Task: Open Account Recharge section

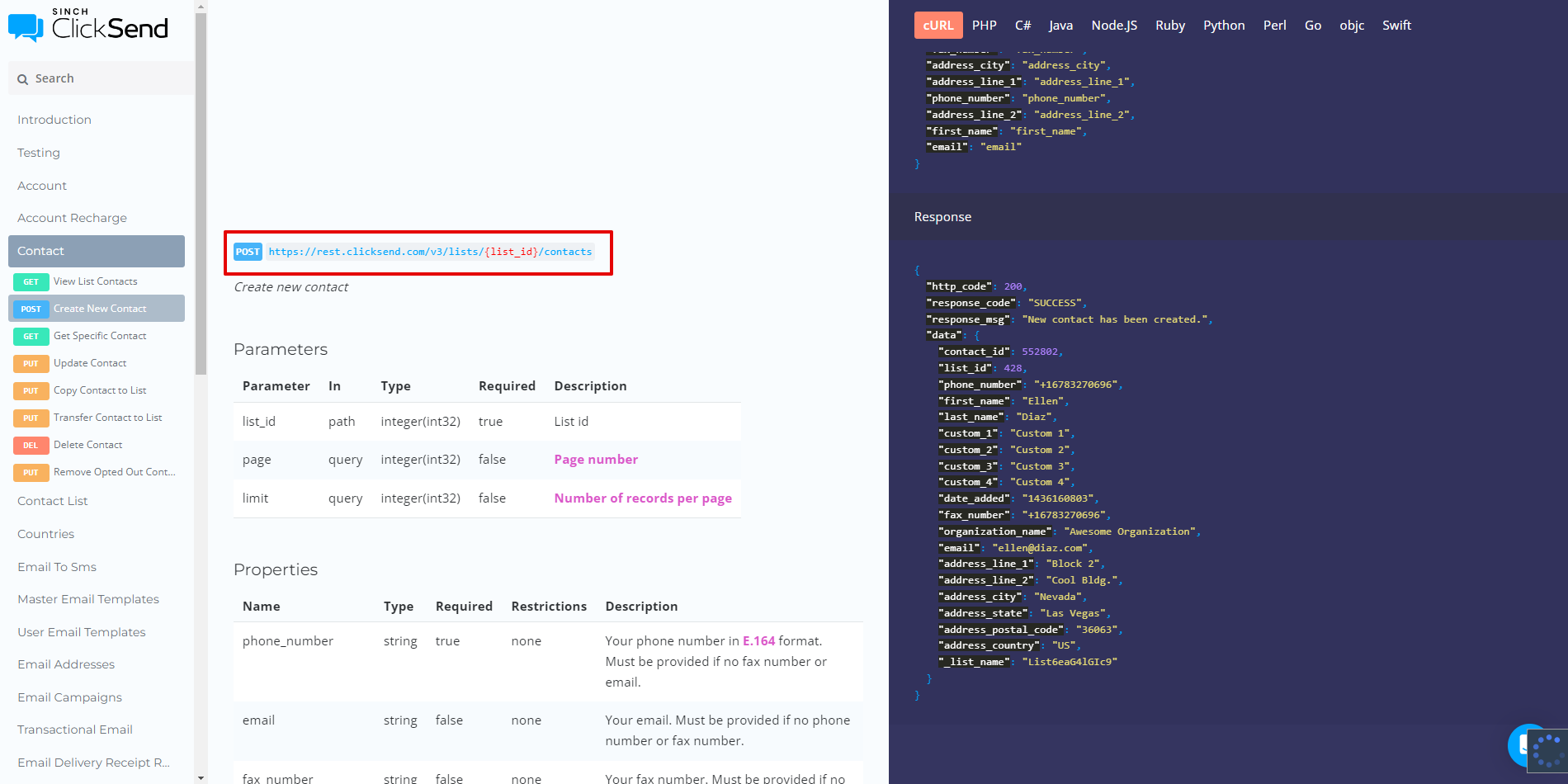Action: pos(72,218)
